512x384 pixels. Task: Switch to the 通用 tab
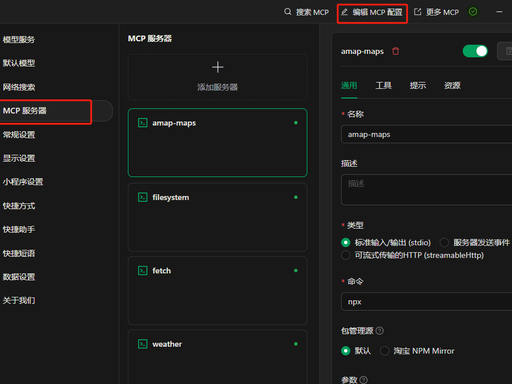[x=349, y=86]
